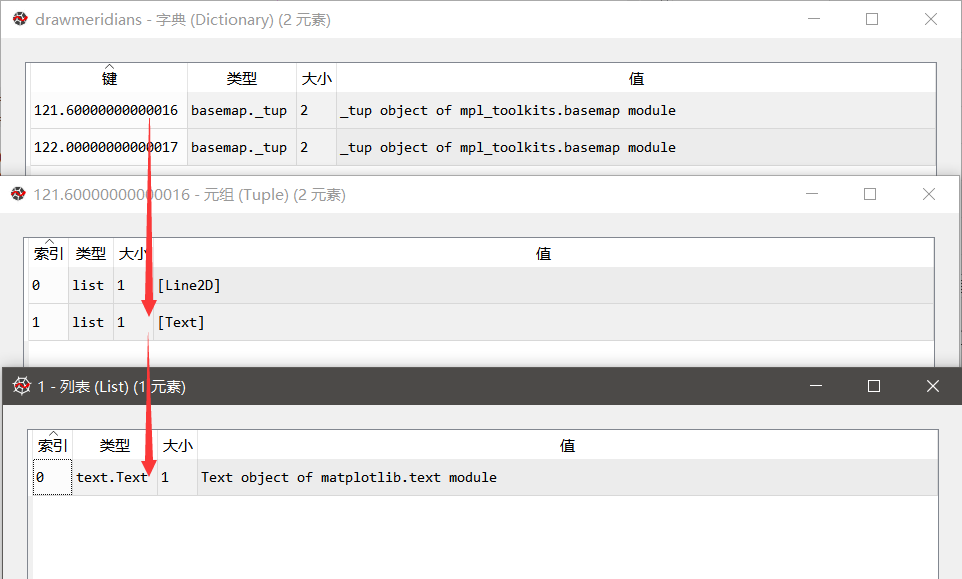Screen dimensions: 962x579
Task: Click basemap._tup type cell of 122.0 row
Action: click(242, 147)
